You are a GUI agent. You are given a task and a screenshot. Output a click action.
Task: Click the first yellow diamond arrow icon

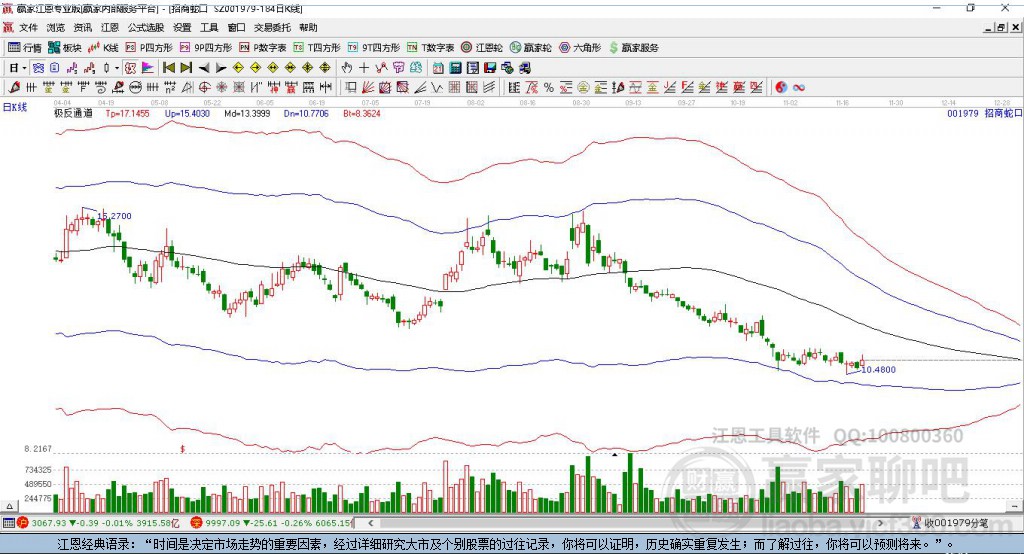(238, 68)
